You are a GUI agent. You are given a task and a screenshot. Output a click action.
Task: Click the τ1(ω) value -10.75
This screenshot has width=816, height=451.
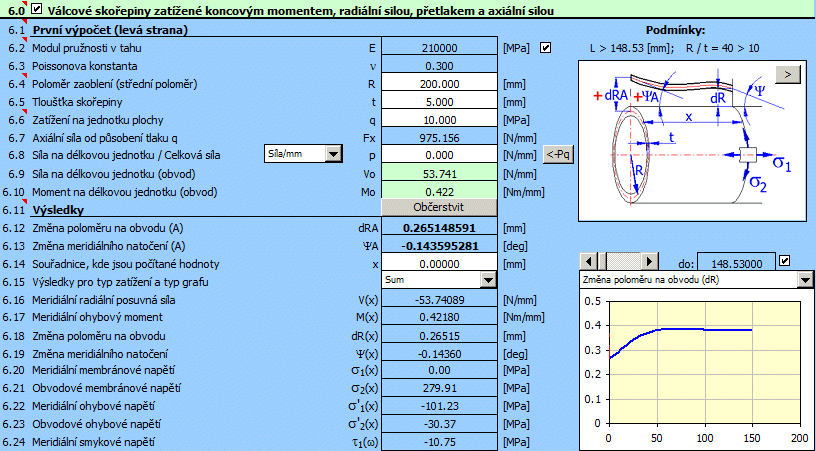(439, 442)
